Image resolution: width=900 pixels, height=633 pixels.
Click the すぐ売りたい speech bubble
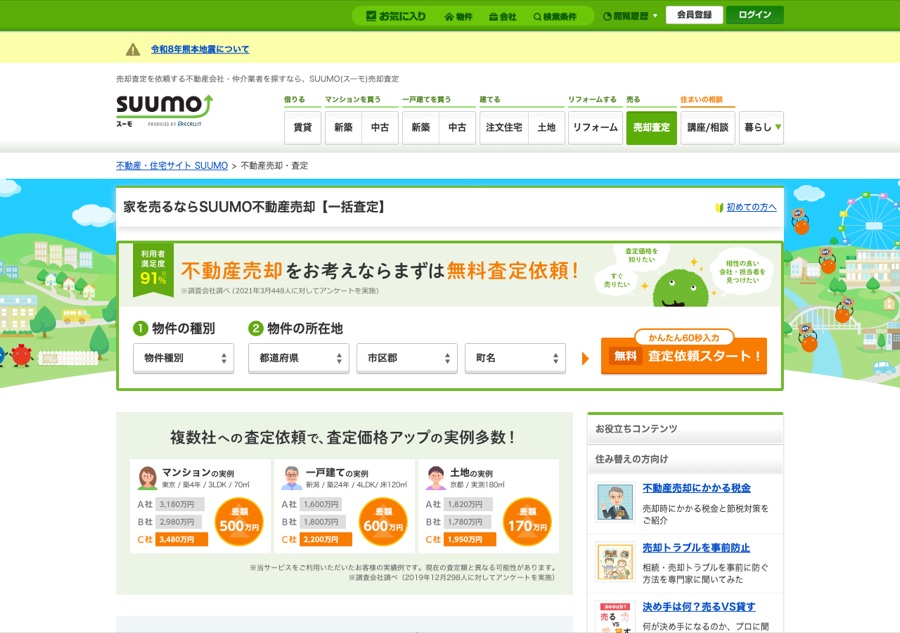[x=616, y=281]
